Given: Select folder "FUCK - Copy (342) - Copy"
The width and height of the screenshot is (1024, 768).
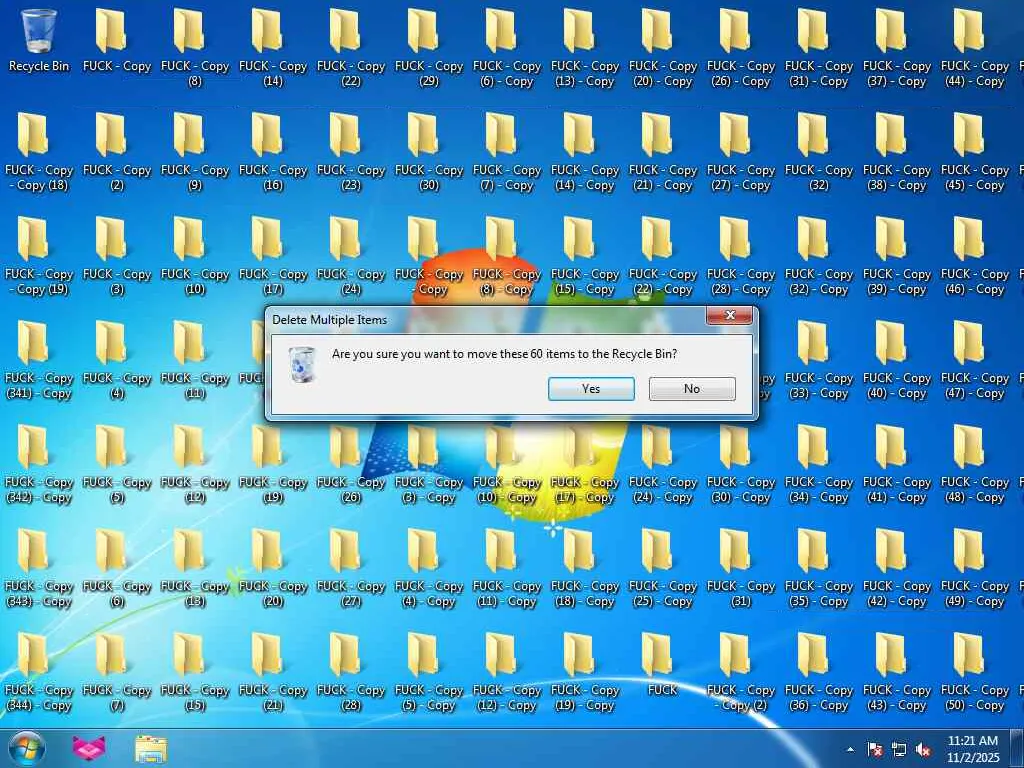Looking at the screenshot, I should pyautogui.click(x=39, y=464).
